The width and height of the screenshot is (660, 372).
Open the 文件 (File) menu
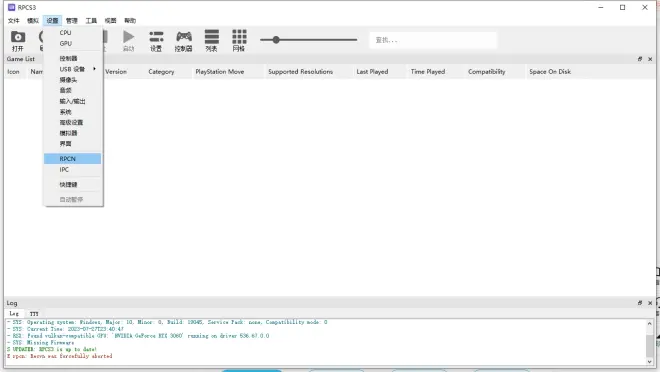click(13, 21)
